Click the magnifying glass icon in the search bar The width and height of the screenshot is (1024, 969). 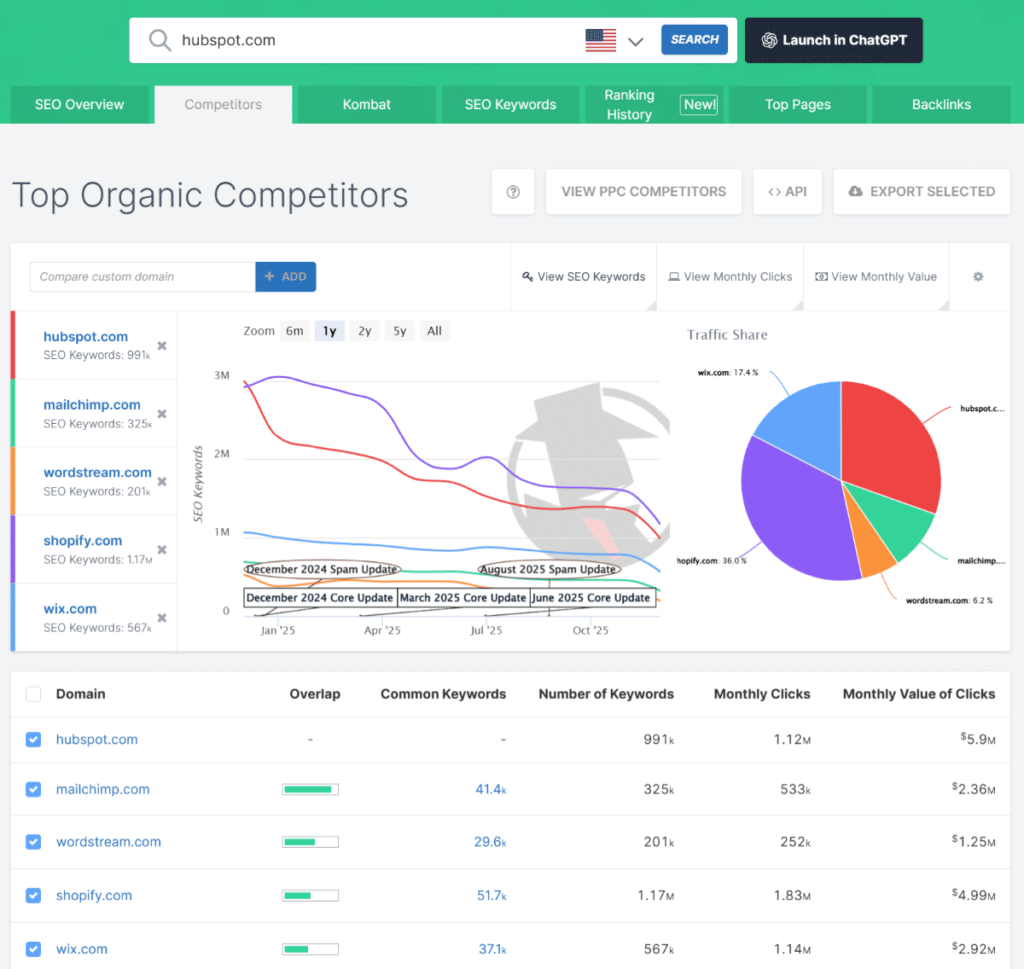(160, 40)
